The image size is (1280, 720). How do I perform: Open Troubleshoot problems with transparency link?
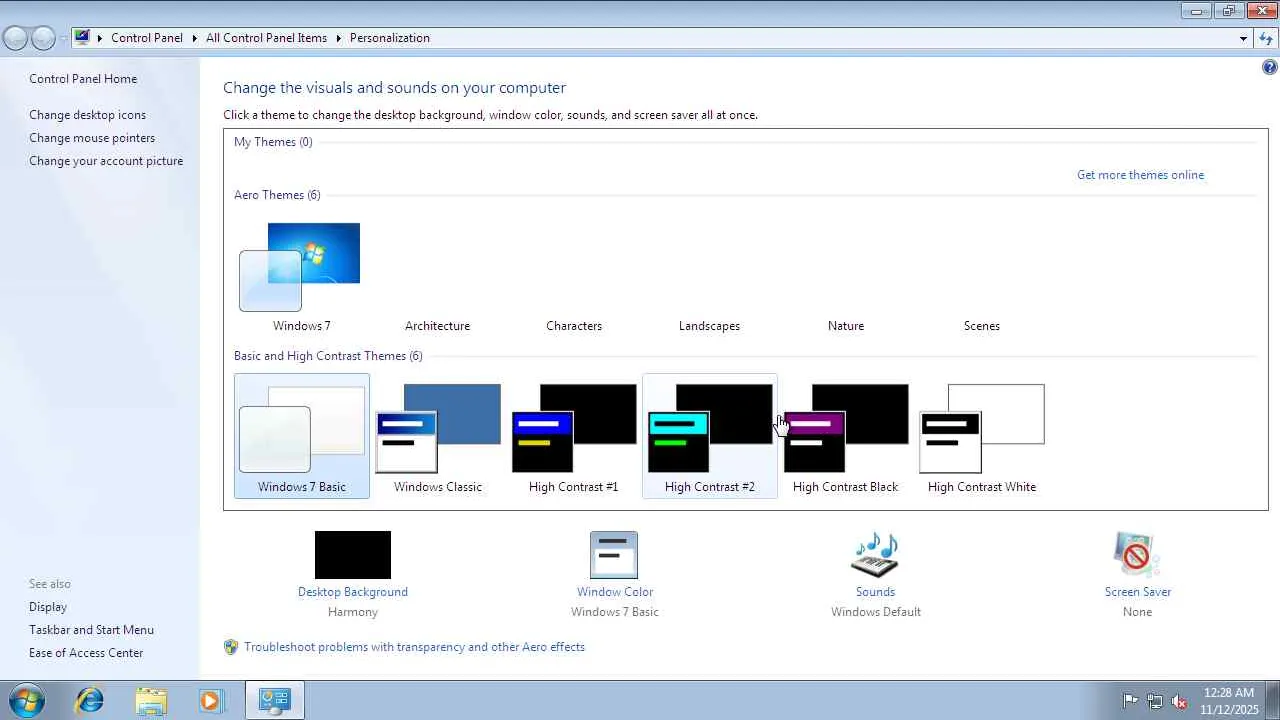(x=414, y=647)
